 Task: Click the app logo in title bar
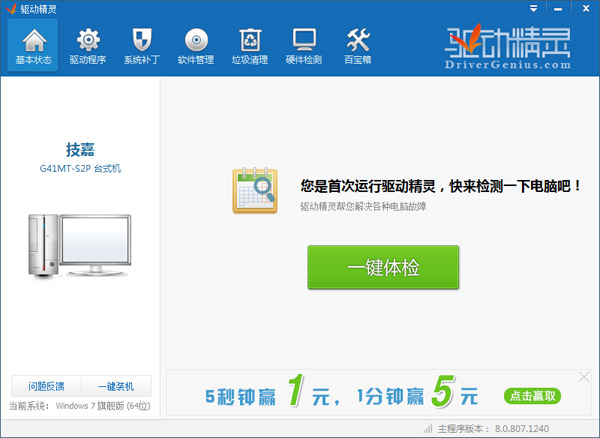coord(11,9)
